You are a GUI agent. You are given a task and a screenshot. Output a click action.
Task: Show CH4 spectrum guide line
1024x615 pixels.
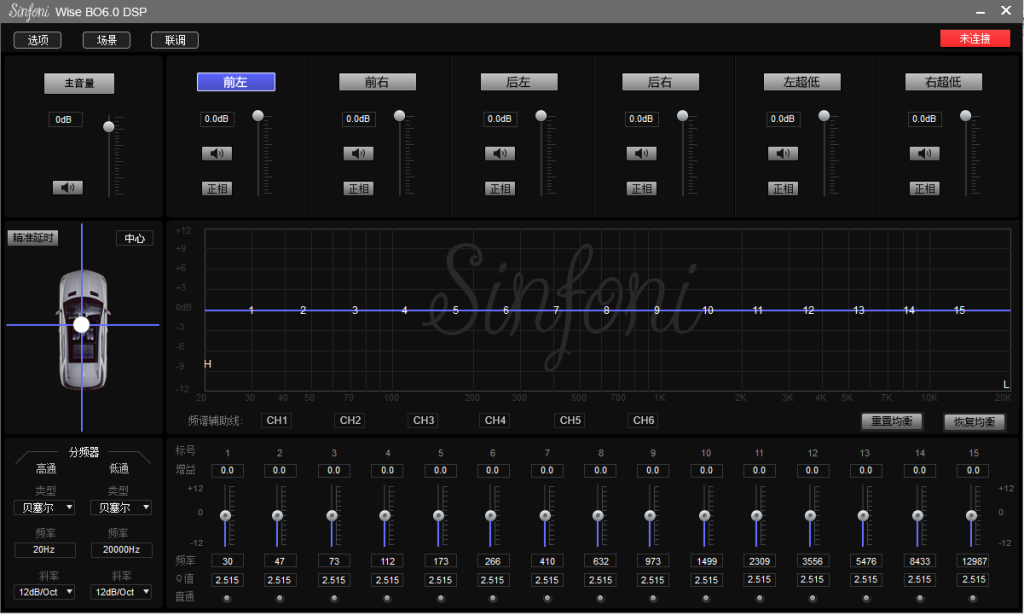[x=495, y=420]
